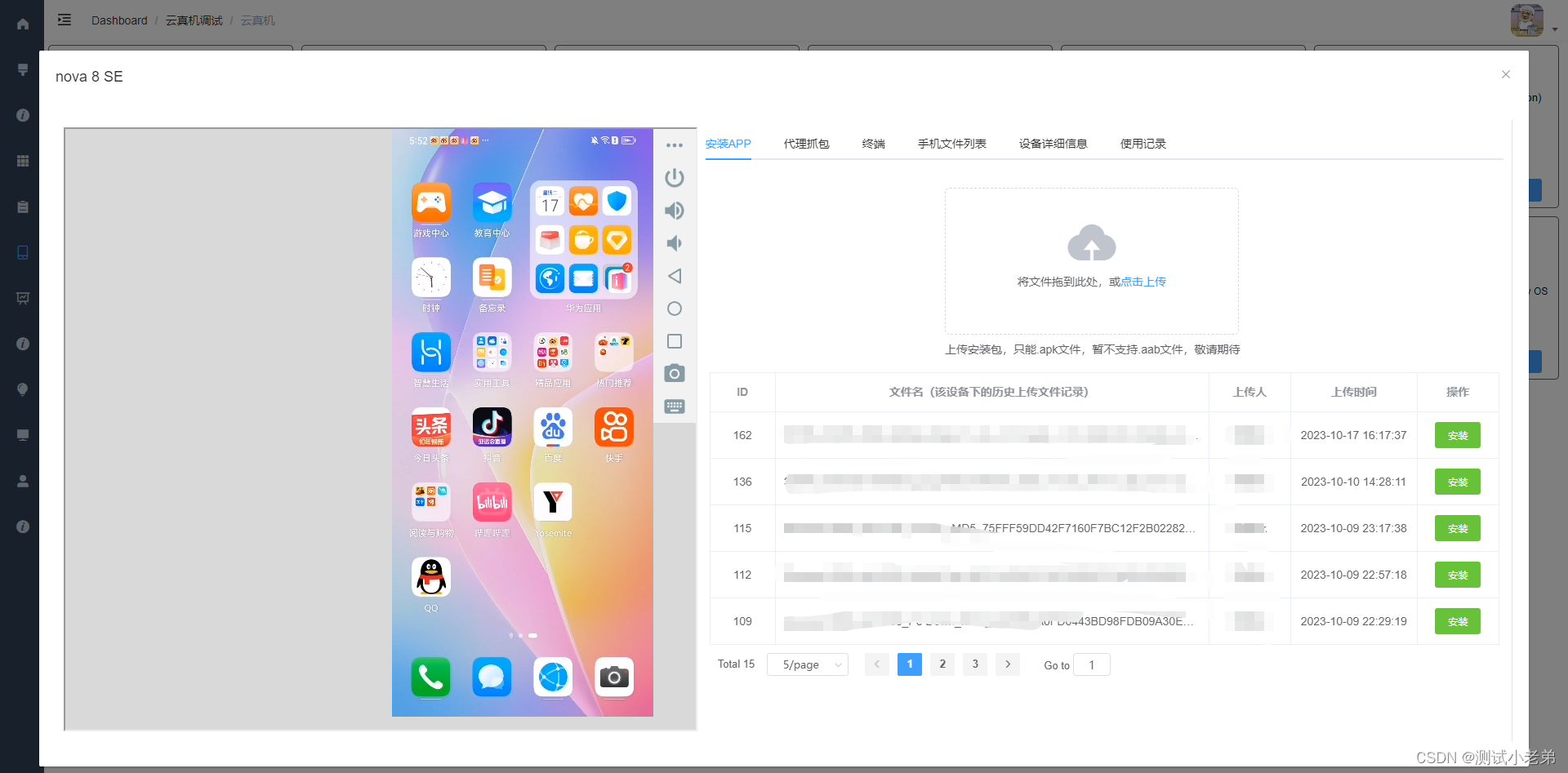Switch to the 代理抓包 tab

pos(807,144)
